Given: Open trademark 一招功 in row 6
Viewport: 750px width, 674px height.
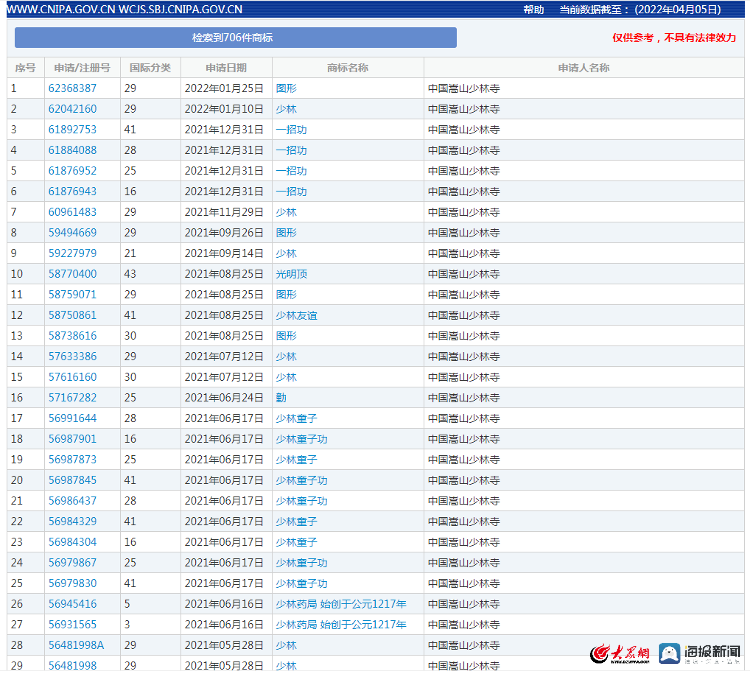Looking at the screenshot, I should click(x=291, y=191).
